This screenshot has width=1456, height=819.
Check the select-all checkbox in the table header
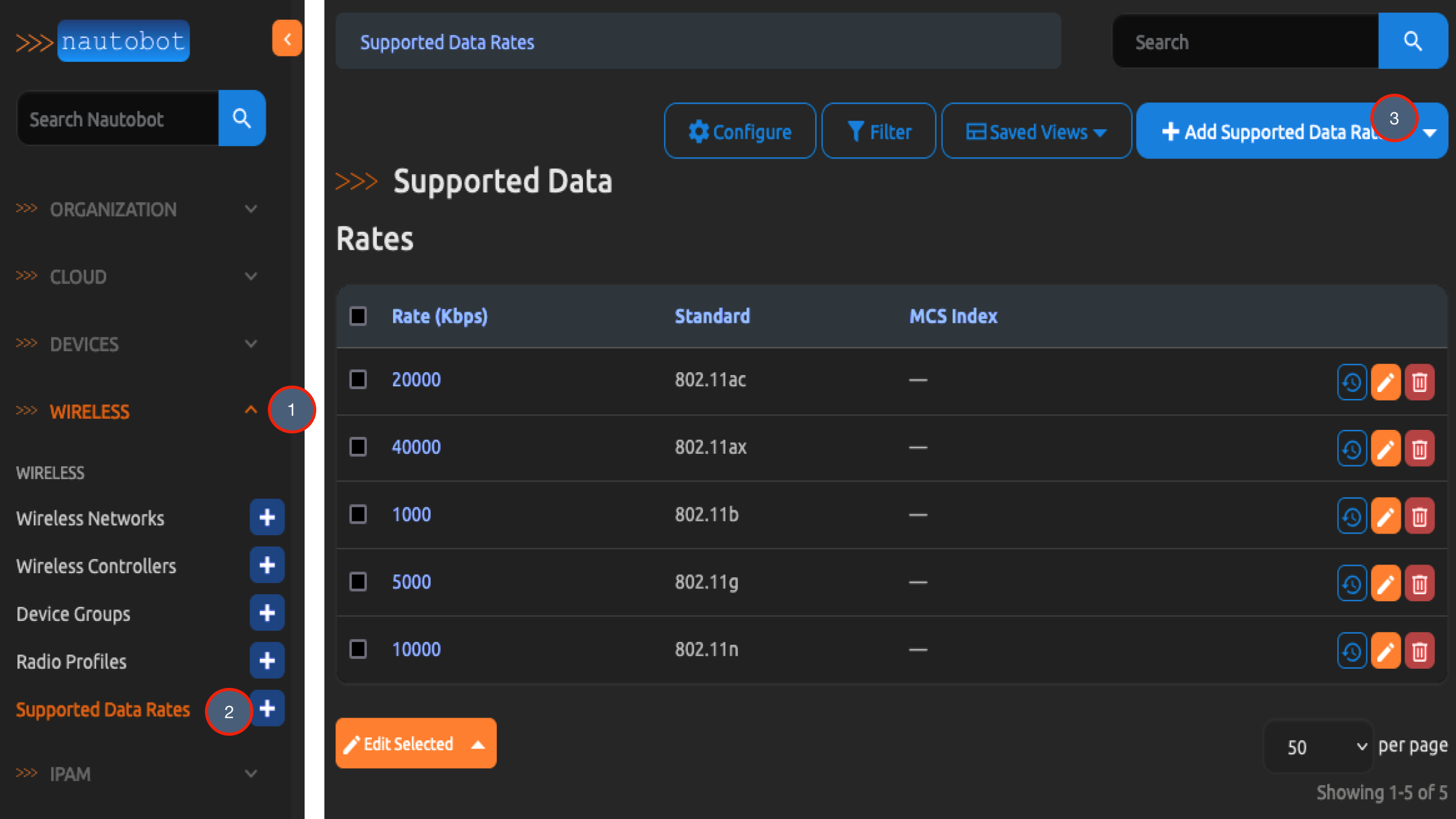pyautogui.click(x=357, y=316)
